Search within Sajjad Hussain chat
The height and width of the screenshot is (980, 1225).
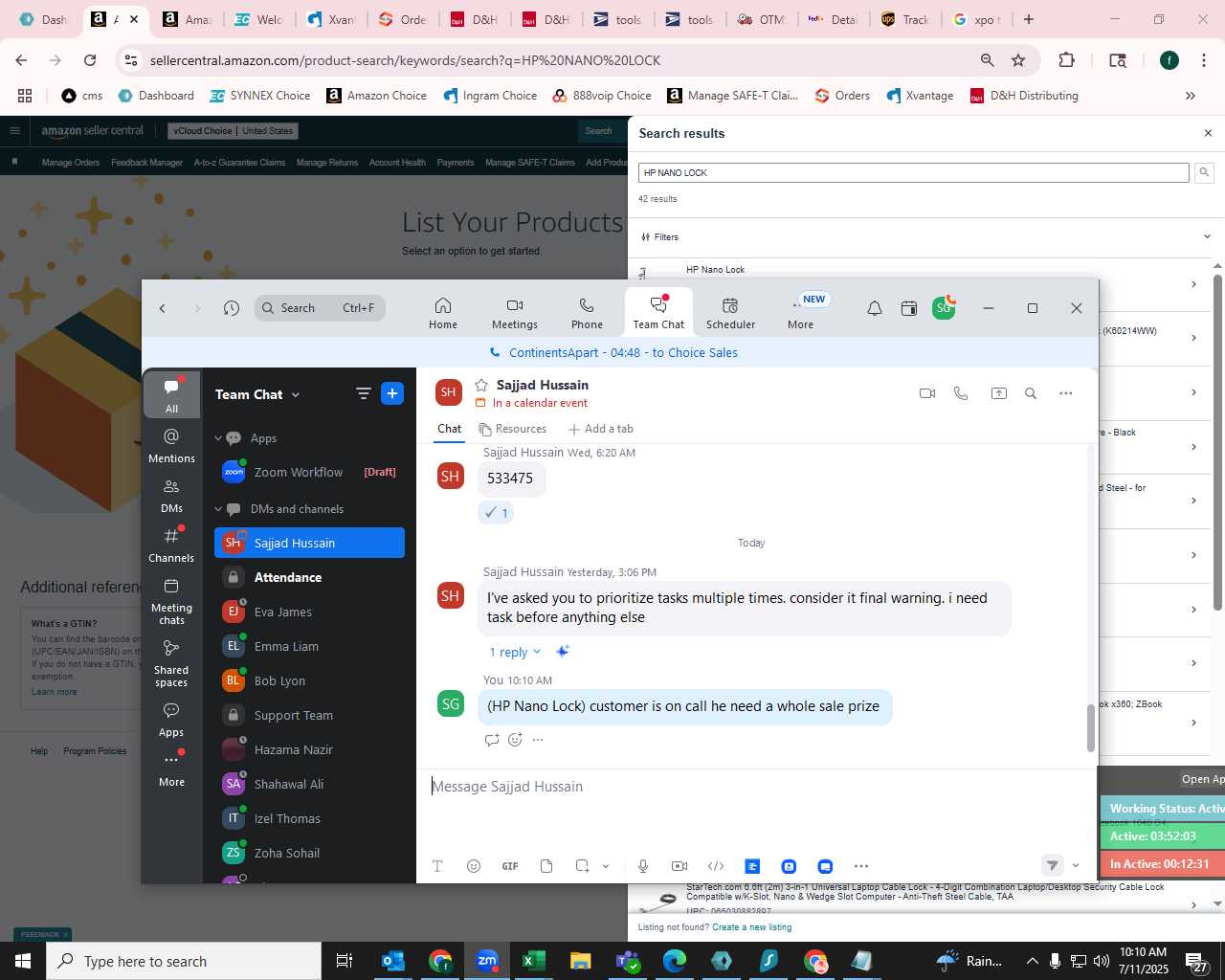(1031, 393)
